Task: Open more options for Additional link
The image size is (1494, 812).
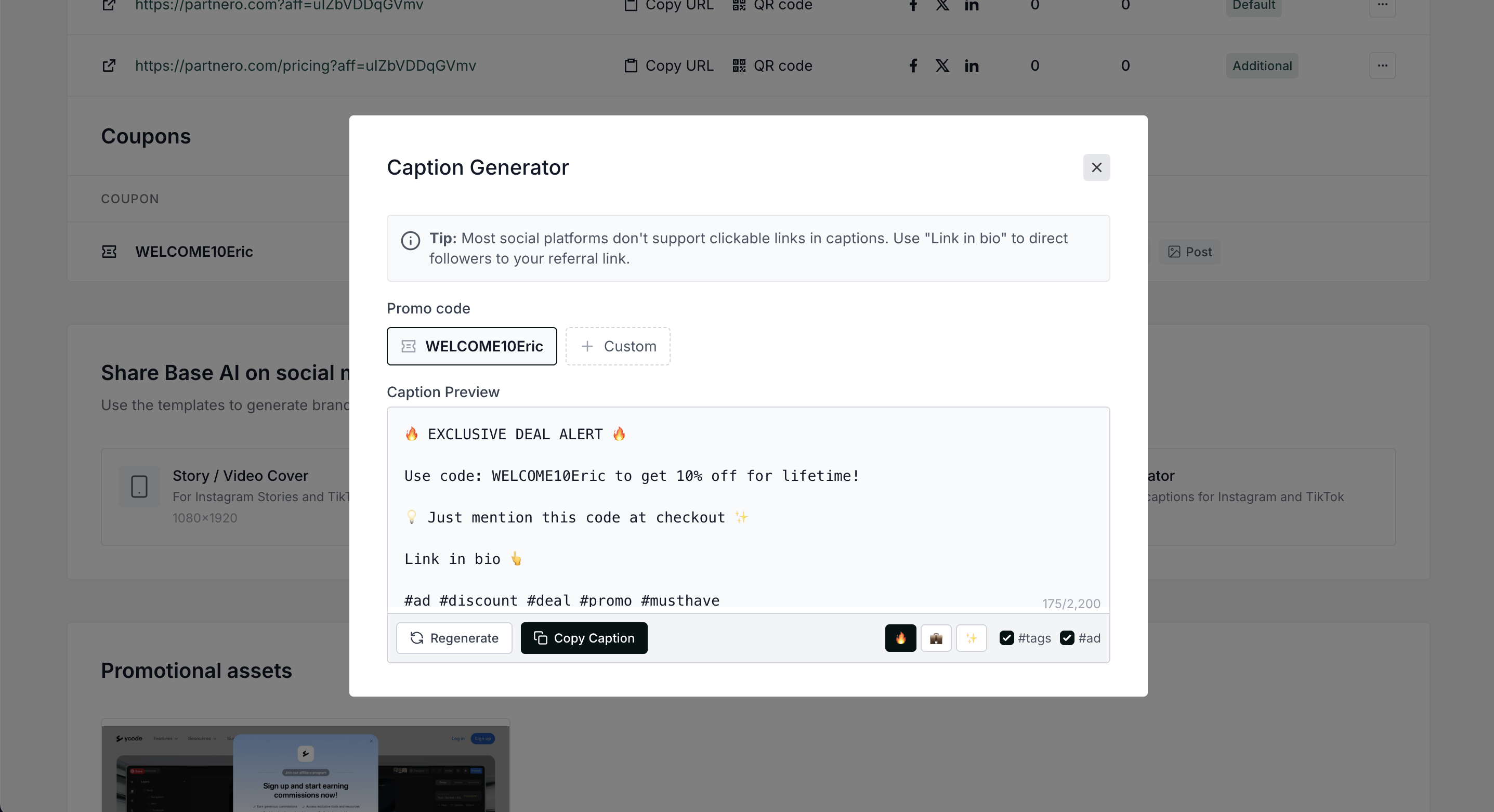Action: point(1382,66)
